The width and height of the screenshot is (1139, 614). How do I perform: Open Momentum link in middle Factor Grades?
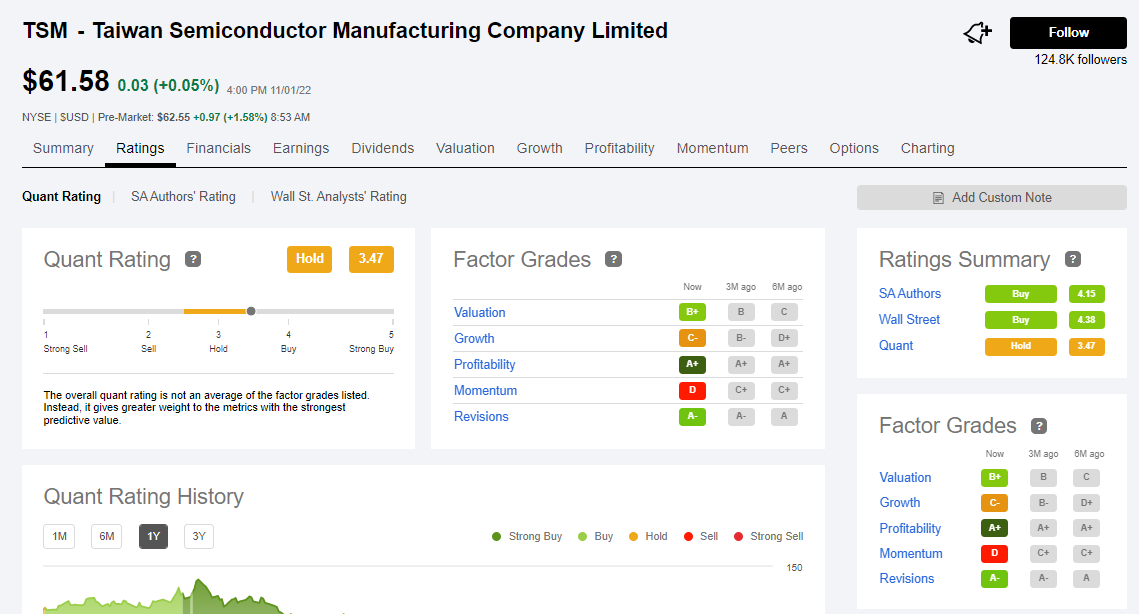click(485, 391)
